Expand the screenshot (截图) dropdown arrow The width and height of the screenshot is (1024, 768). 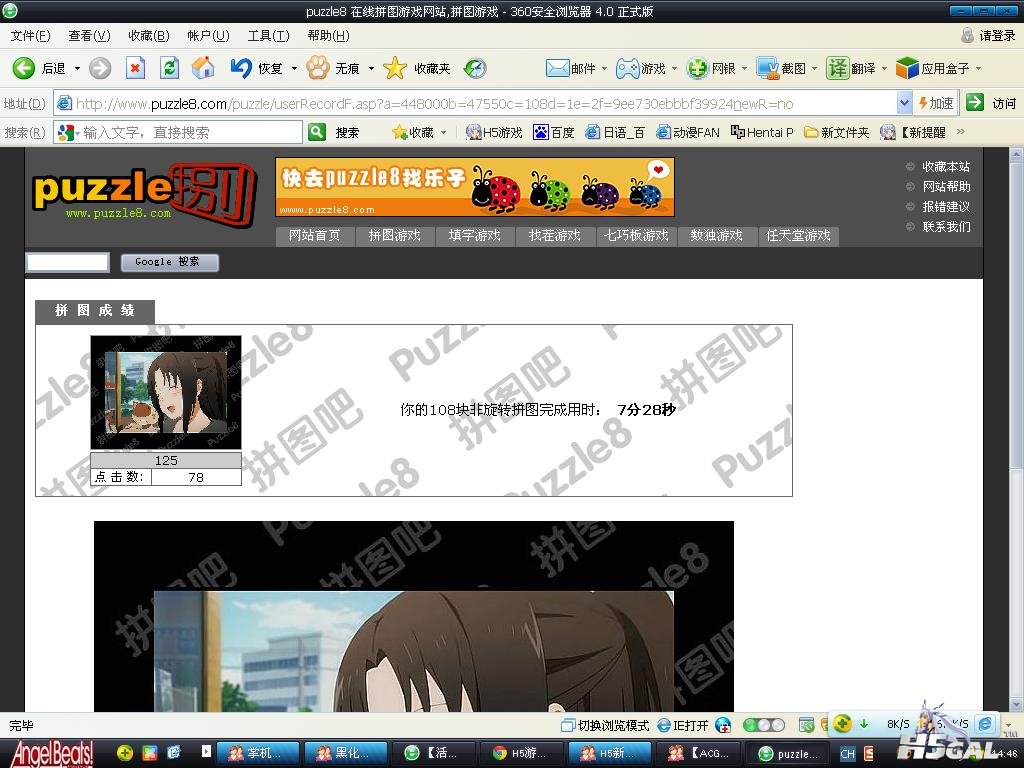click(814, 69)
